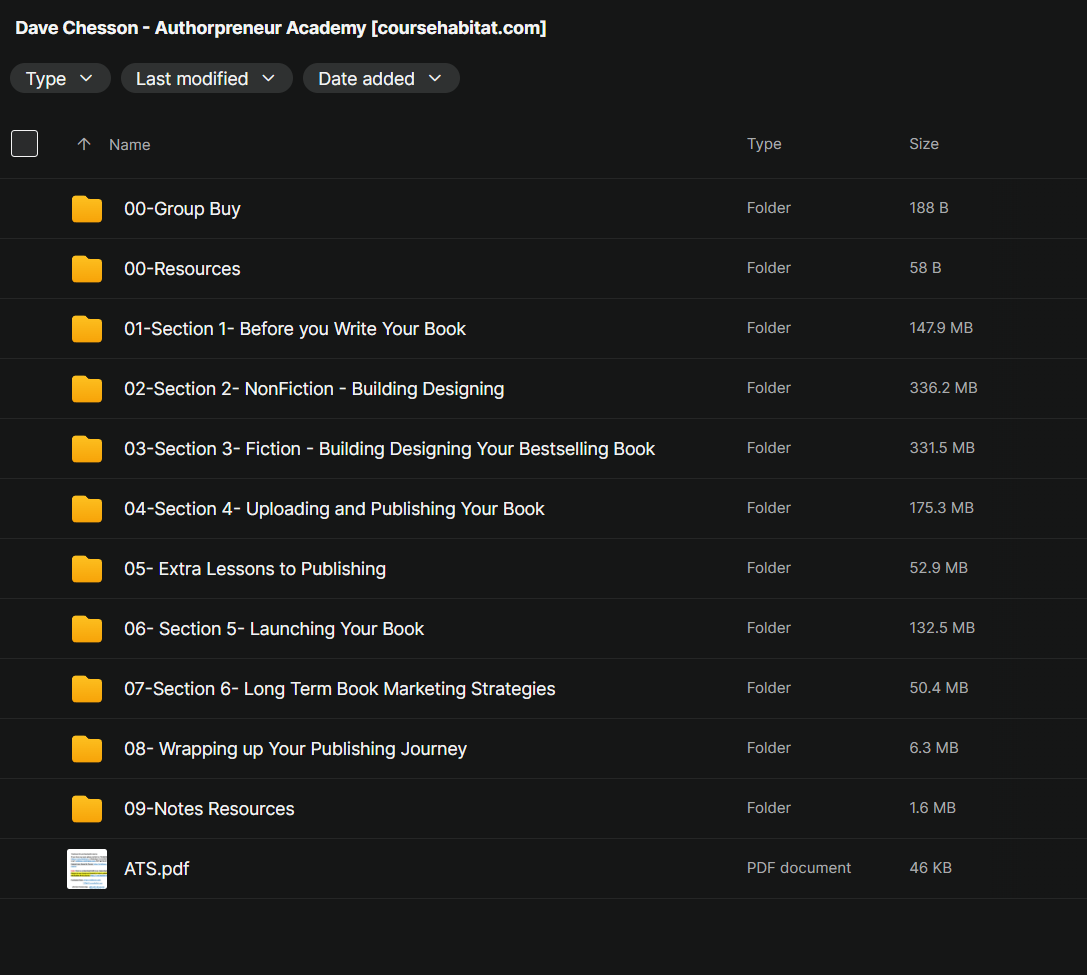The height and width of the screenshot is (975, 1087).
Task: Open the ATS.pdf file name
Action: (157, 869)
